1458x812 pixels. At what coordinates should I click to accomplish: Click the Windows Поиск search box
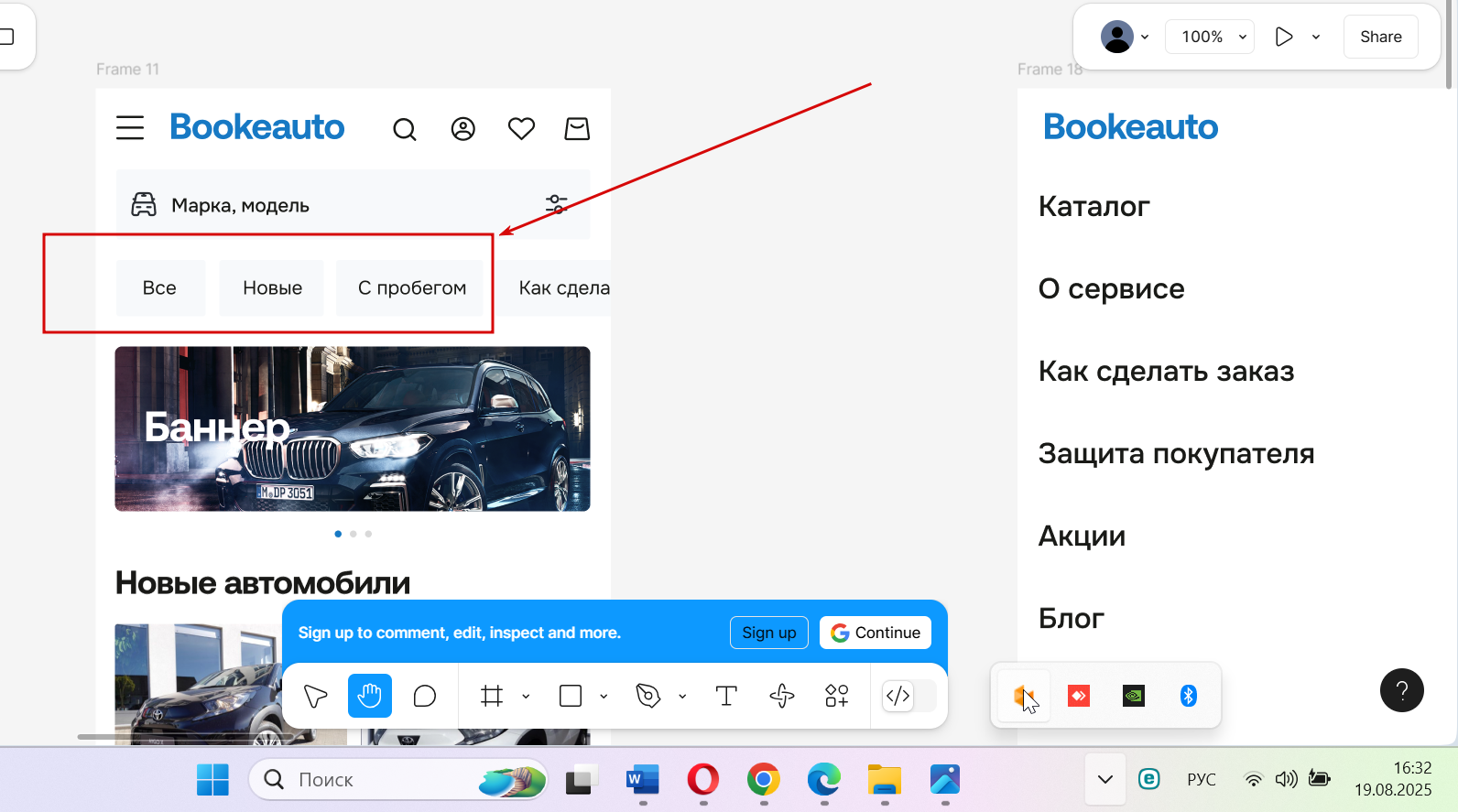(398, 780)
